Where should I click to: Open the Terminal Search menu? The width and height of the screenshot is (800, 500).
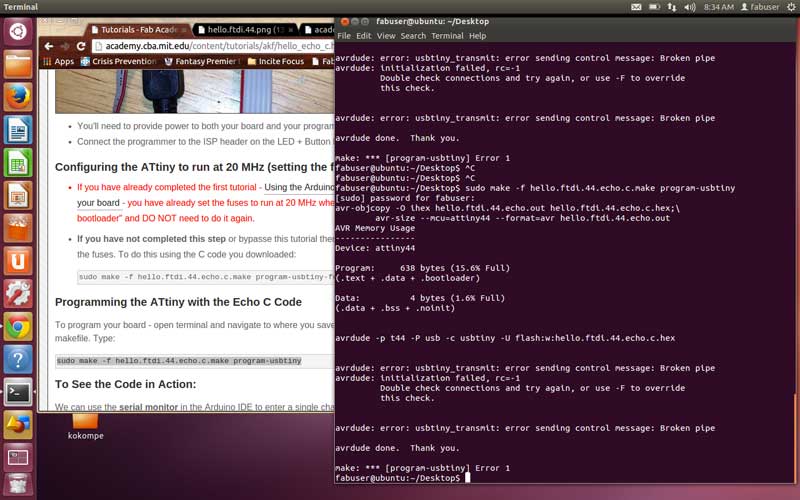tap(413, 36)
